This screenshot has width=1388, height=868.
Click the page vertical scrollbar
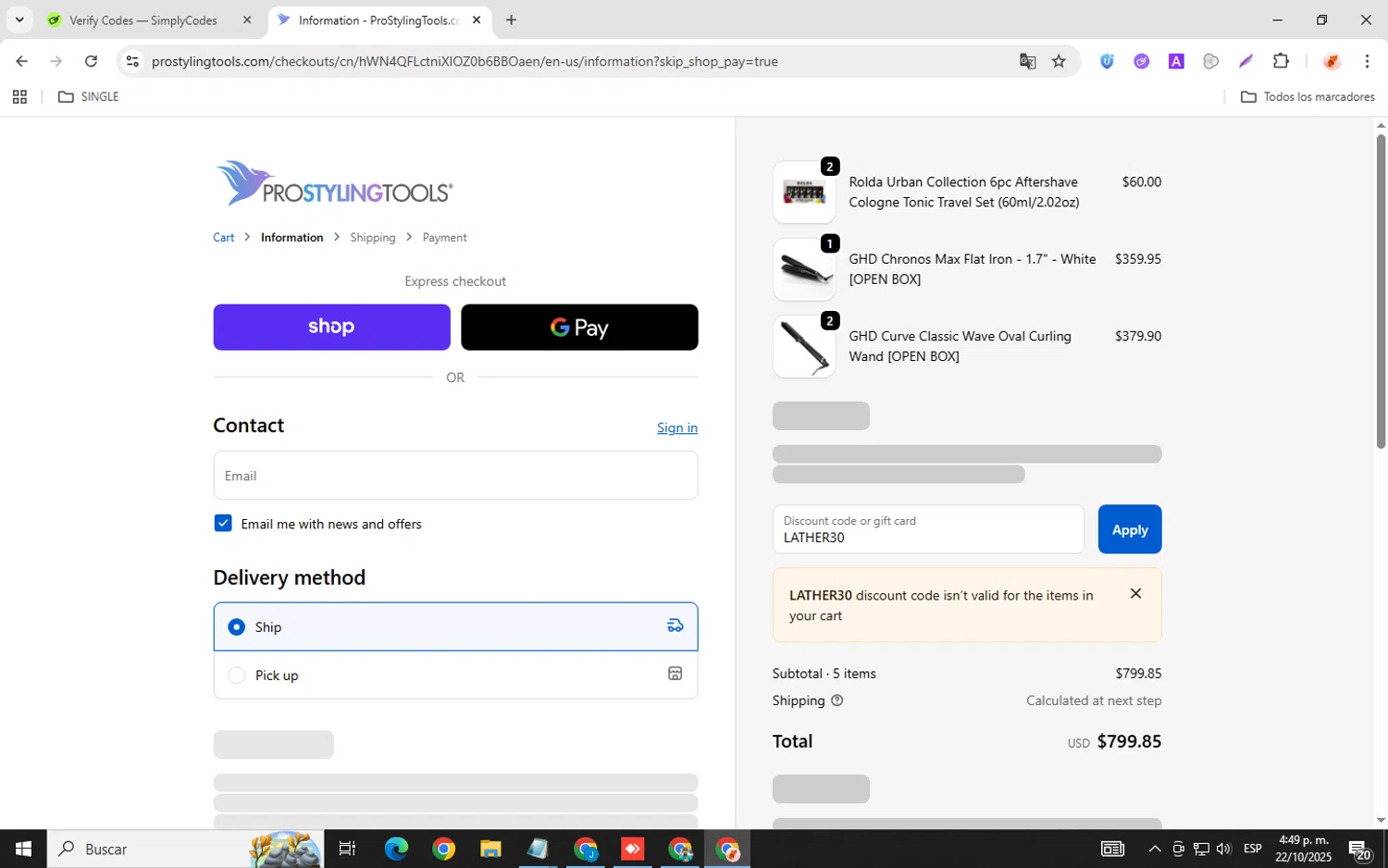point(1381,291)
